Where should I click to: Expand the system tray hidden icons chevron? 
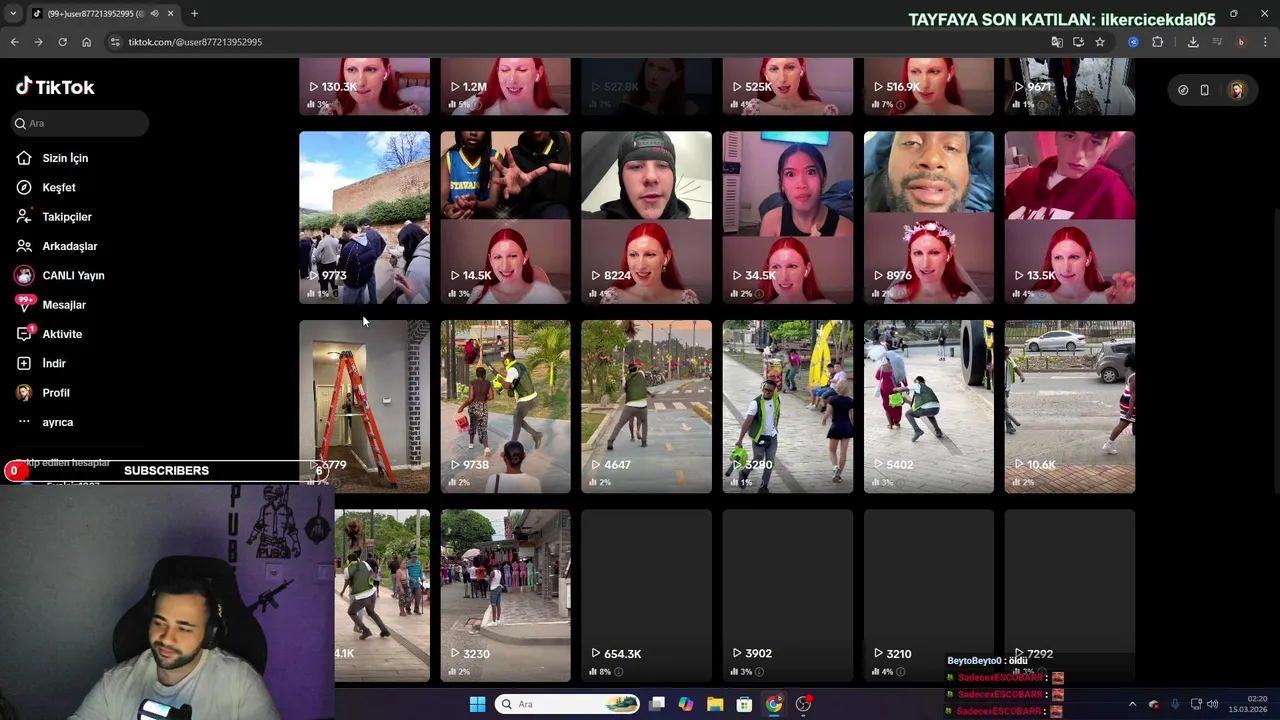click(1132, 704)
